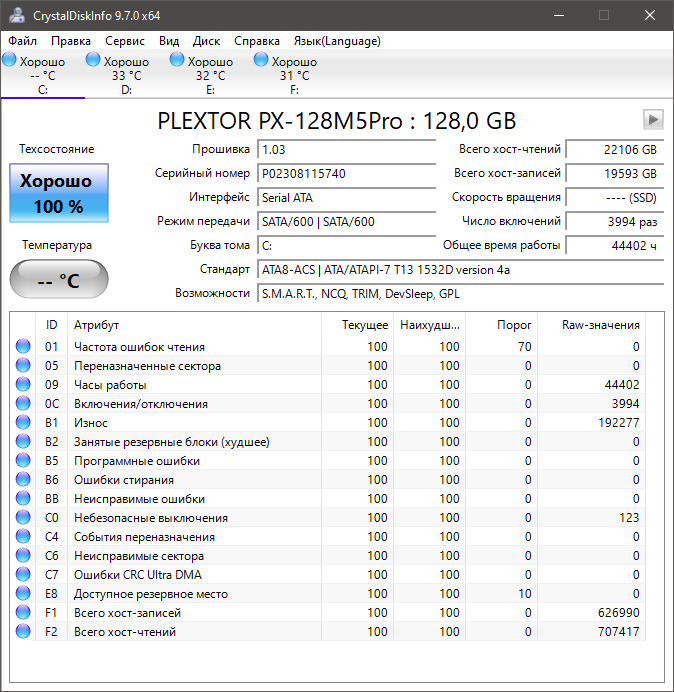Click the Хорошо 100 % health status button
Image resolution: width=674 pixels, height=692 pixels.
point(59,193)
